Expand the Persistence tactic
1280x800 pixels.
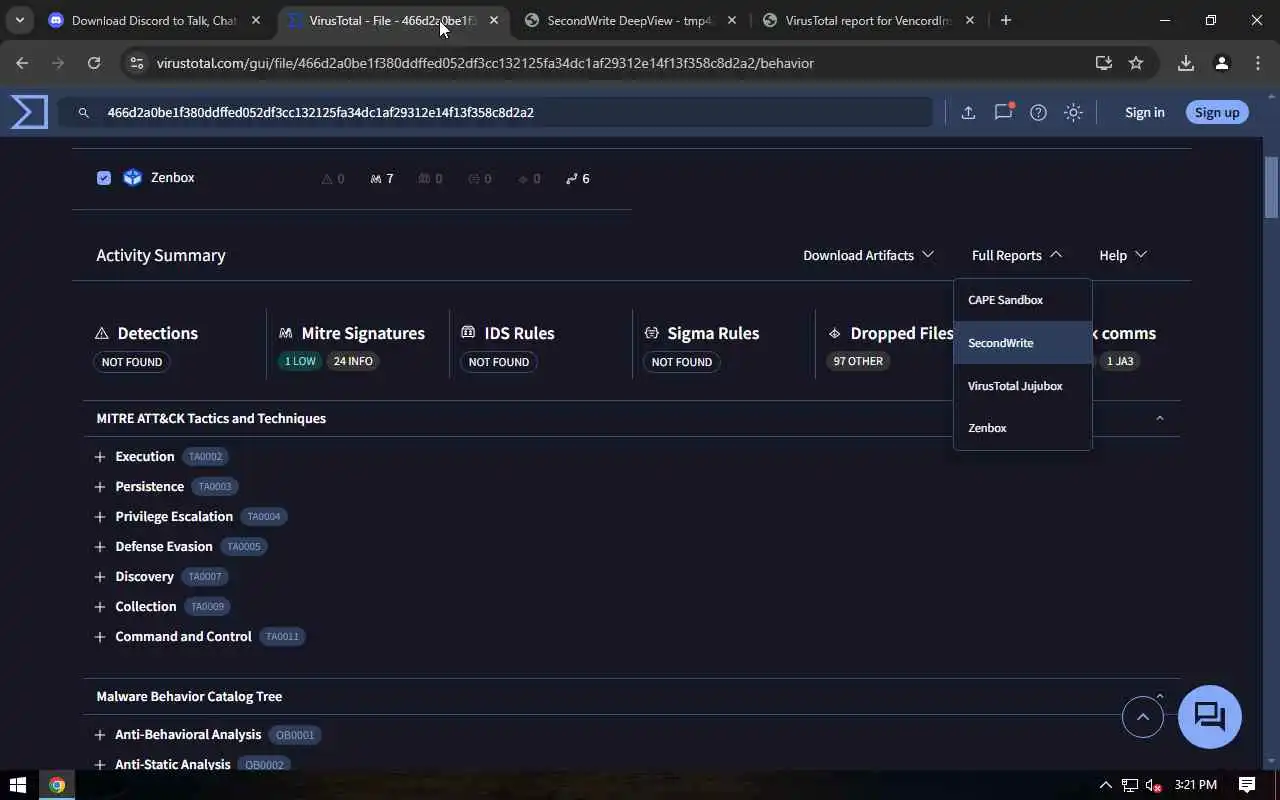(x=100, y=487)
